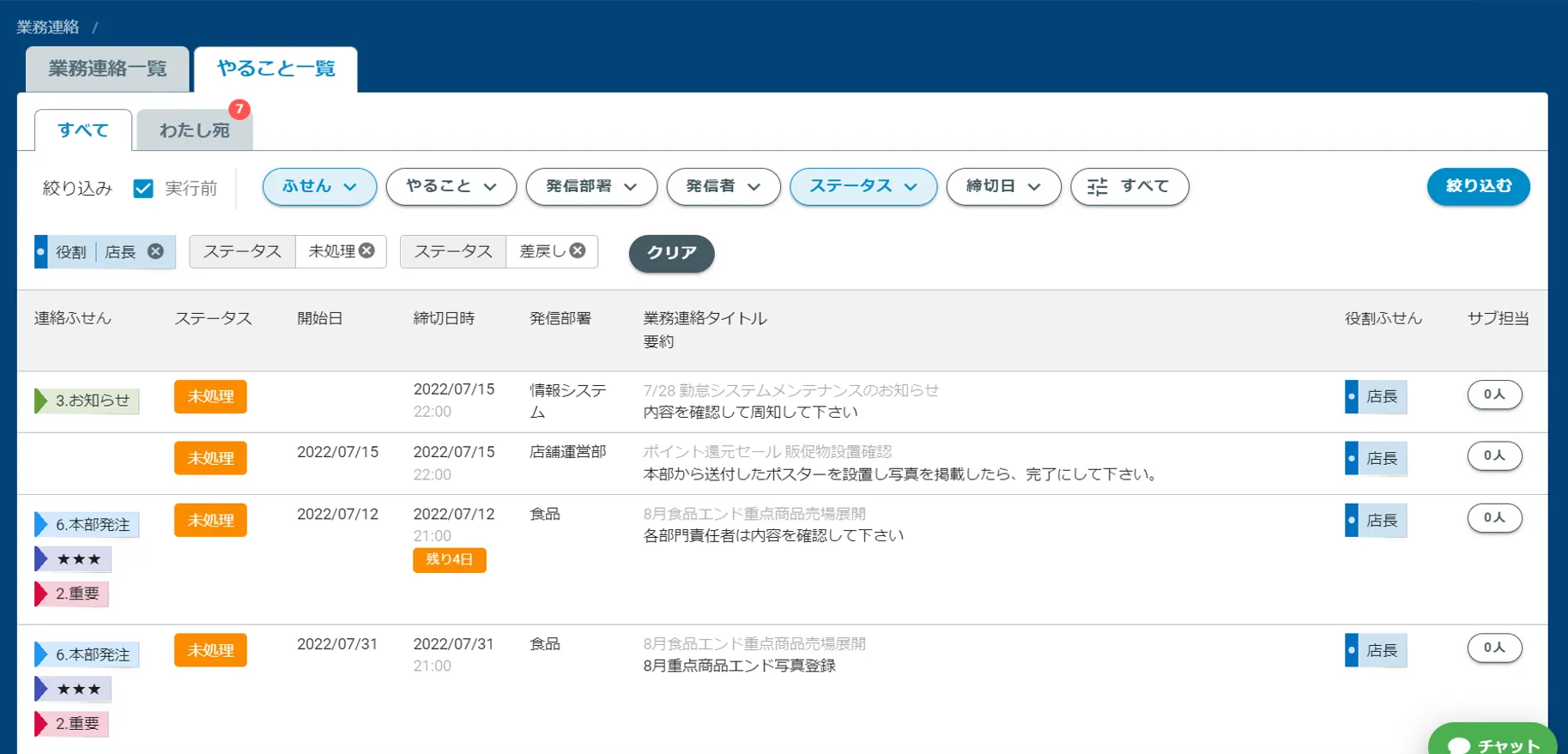Open the ステータス filter dropdown
Screen dimensions: 1568x754
(863, 186)
